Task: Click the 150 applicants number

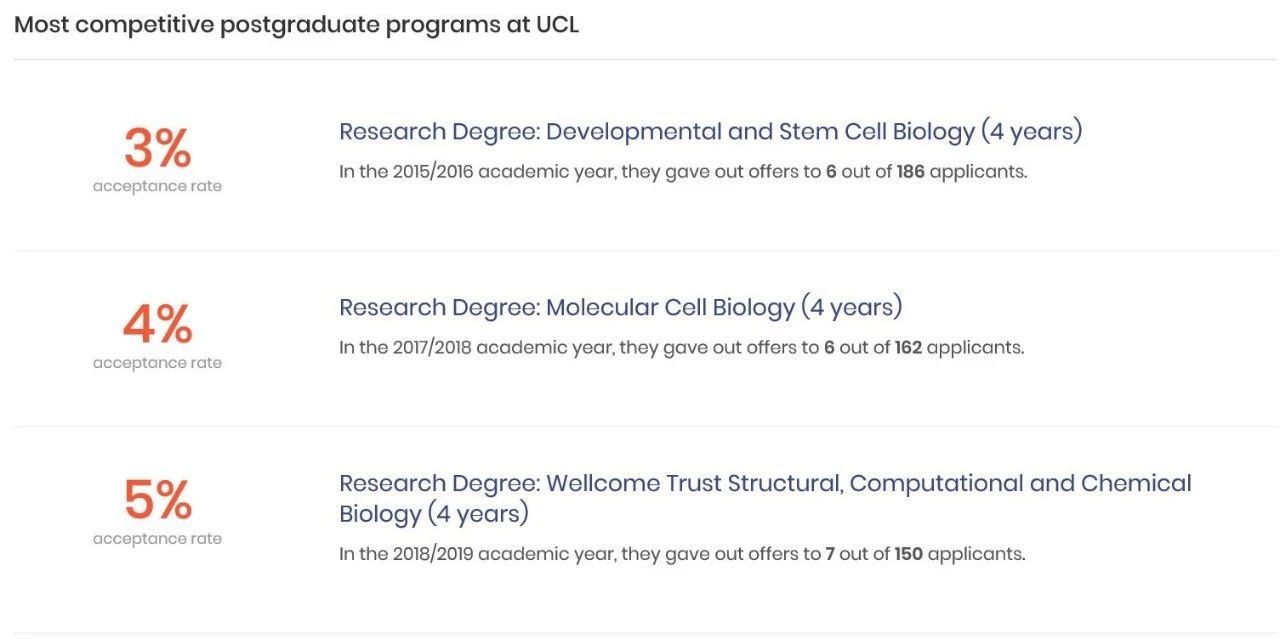Action: point(909,553)
